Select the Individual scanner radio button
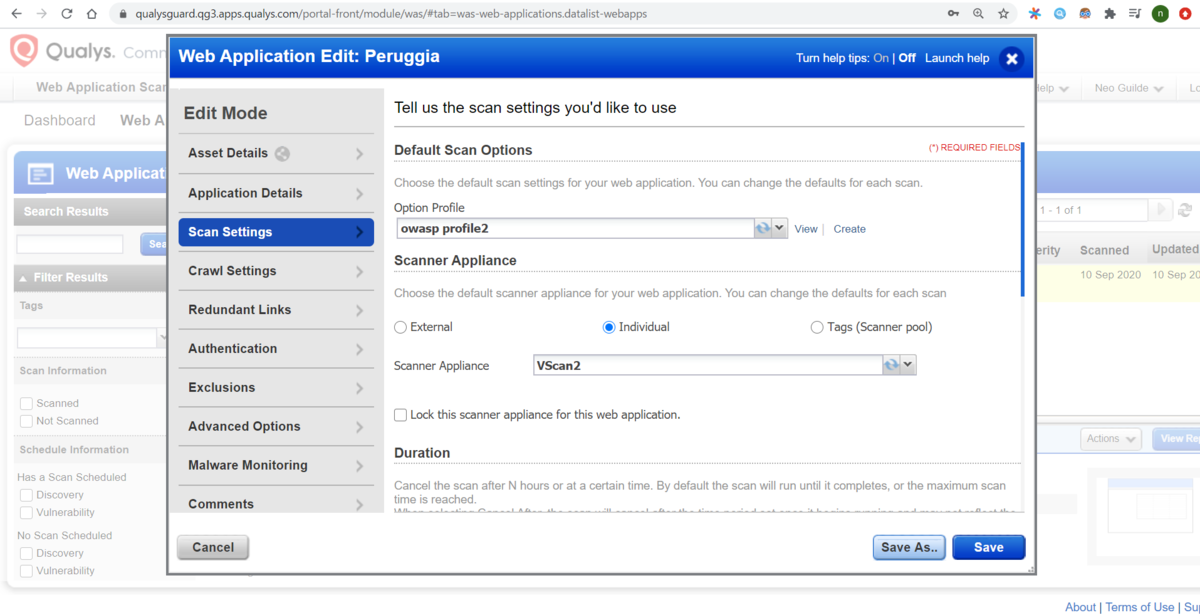The height and width of the screenshot is (615, 1200). coord(609,327)
